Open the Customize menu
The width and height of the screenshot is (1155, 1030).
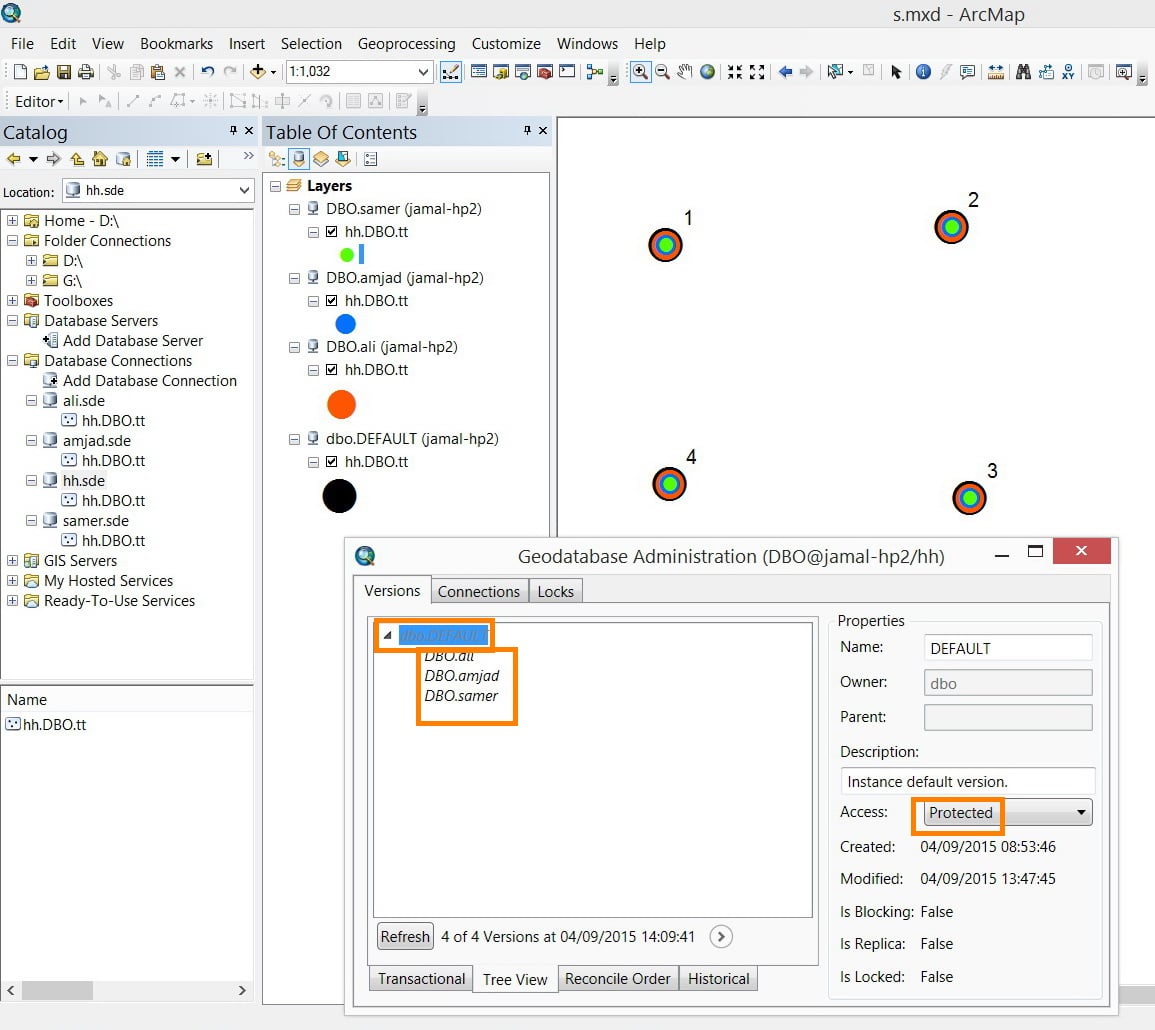506,43
